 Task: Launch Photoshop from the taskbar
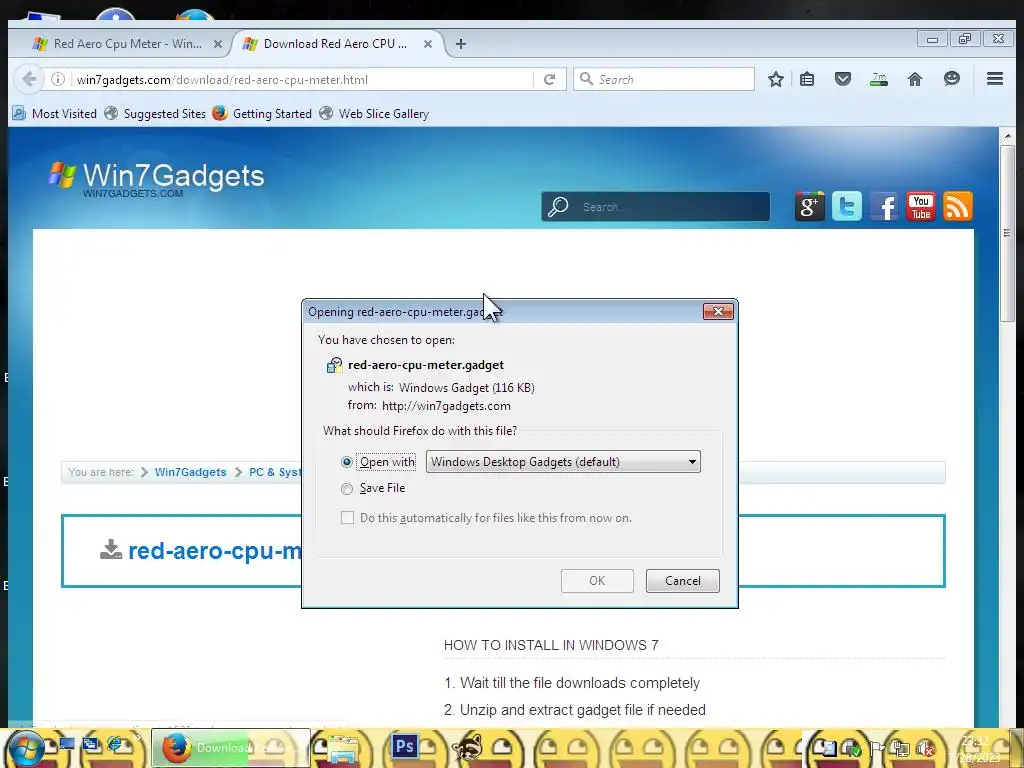tap(404, 746)
